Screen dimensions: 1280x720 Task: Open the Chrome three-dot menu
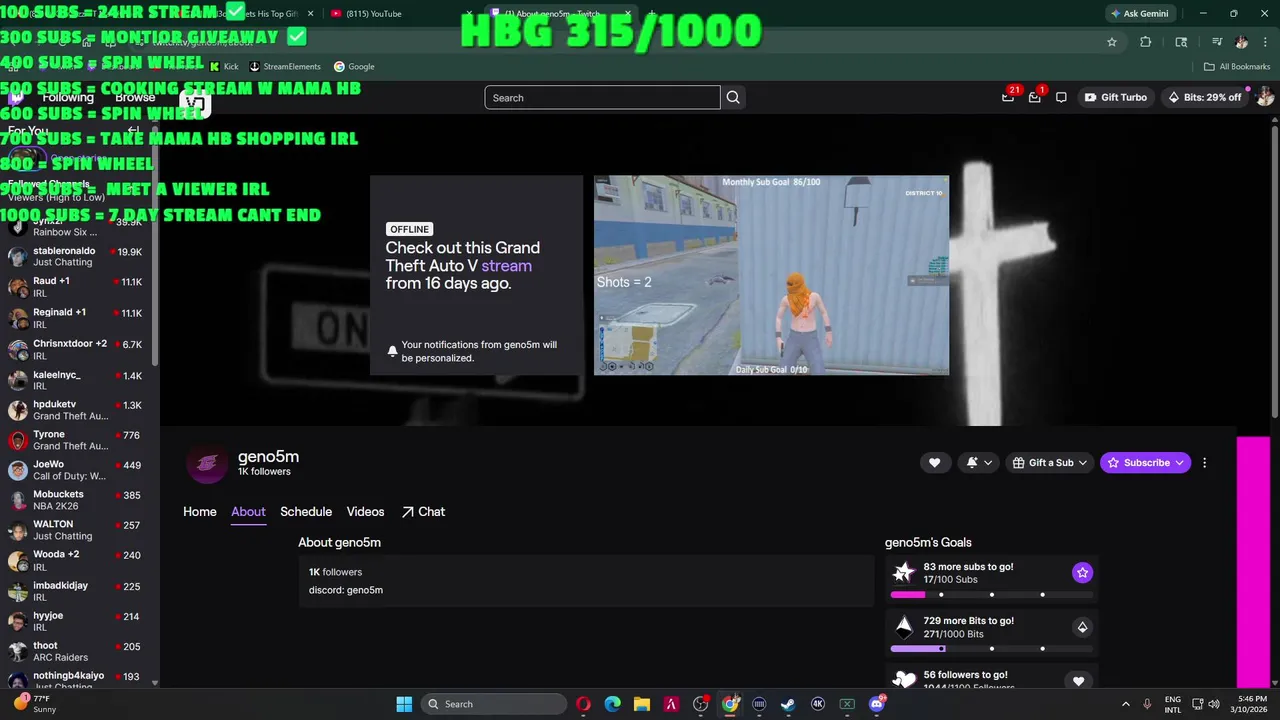[x=1263, y=42]
